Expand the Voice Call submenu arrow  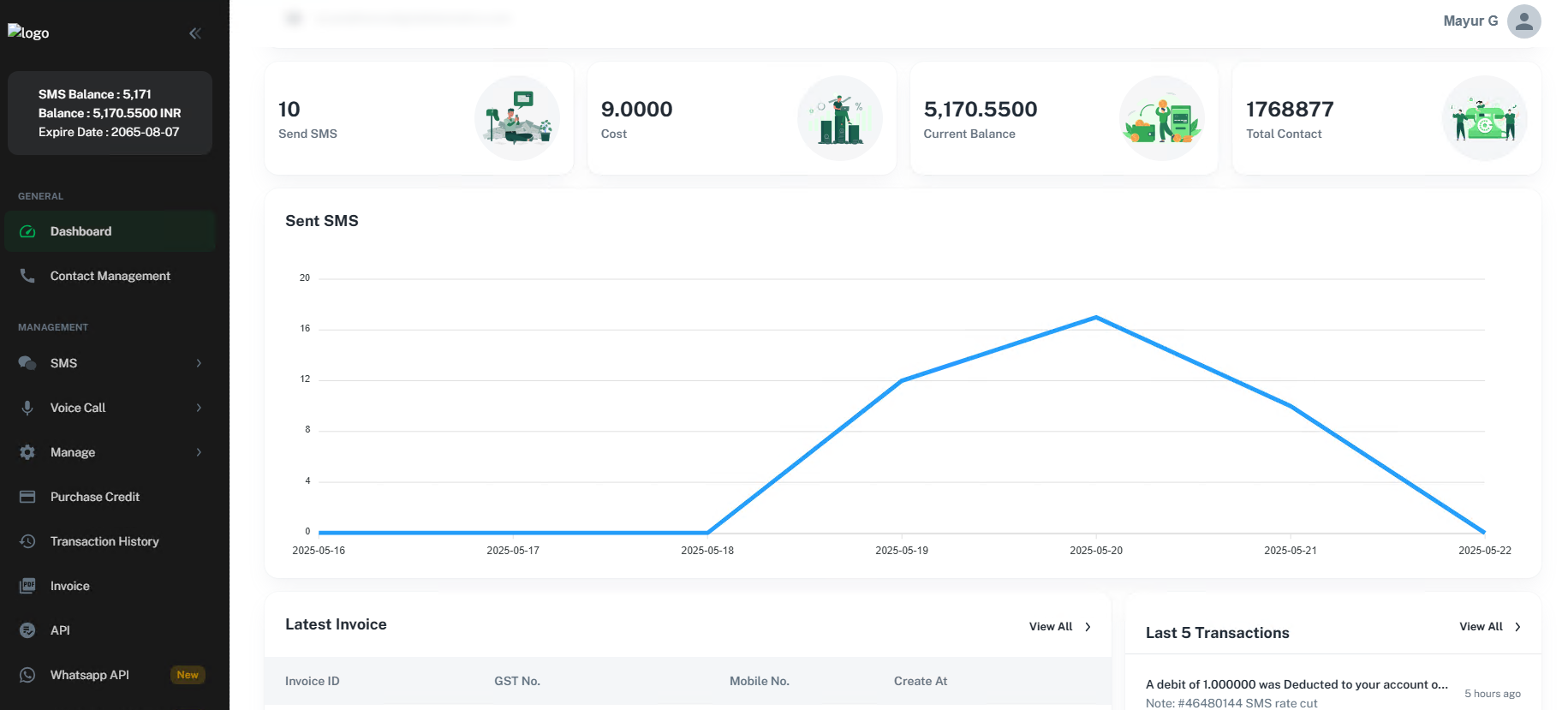point(199,408)
